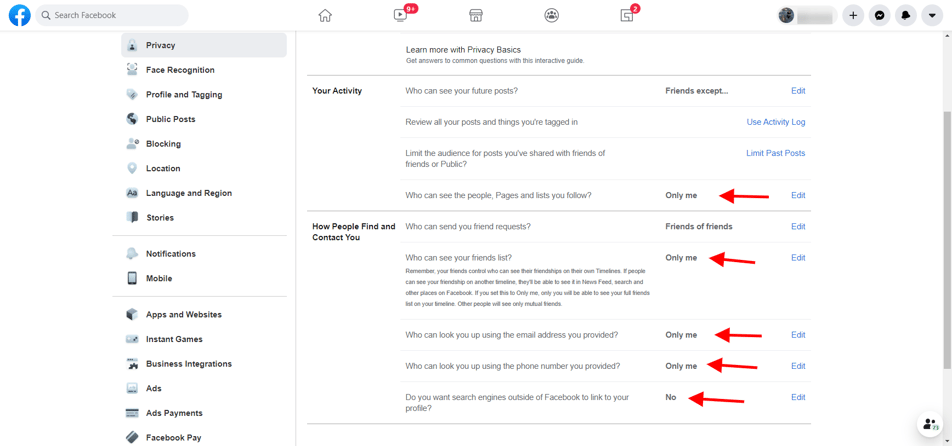Edit email address lookup setting
The width and height of the screenshot is (952, 446).
click(x=798, y=335)
